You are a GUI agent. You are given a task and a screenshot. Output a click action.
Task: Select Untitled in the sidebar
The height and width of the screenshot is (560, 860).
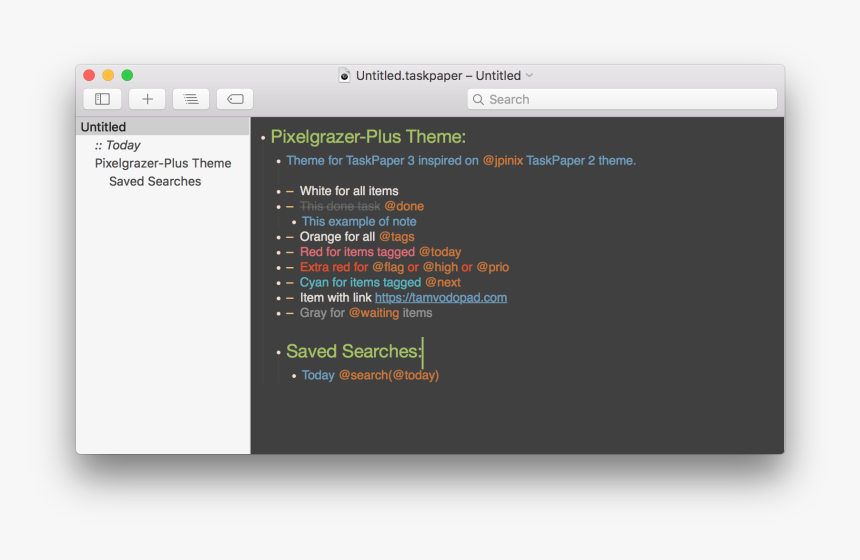(x=104, y=127)
